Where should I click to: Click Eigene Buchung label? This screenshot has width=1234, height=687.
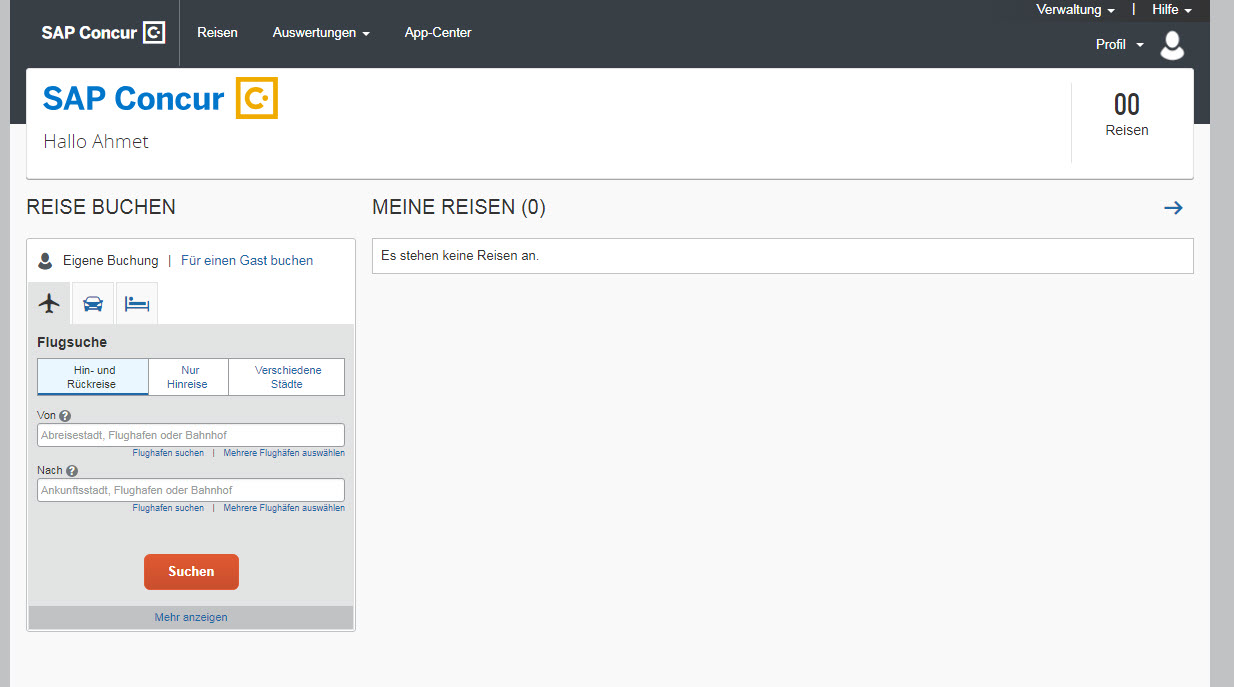(110, 261)
